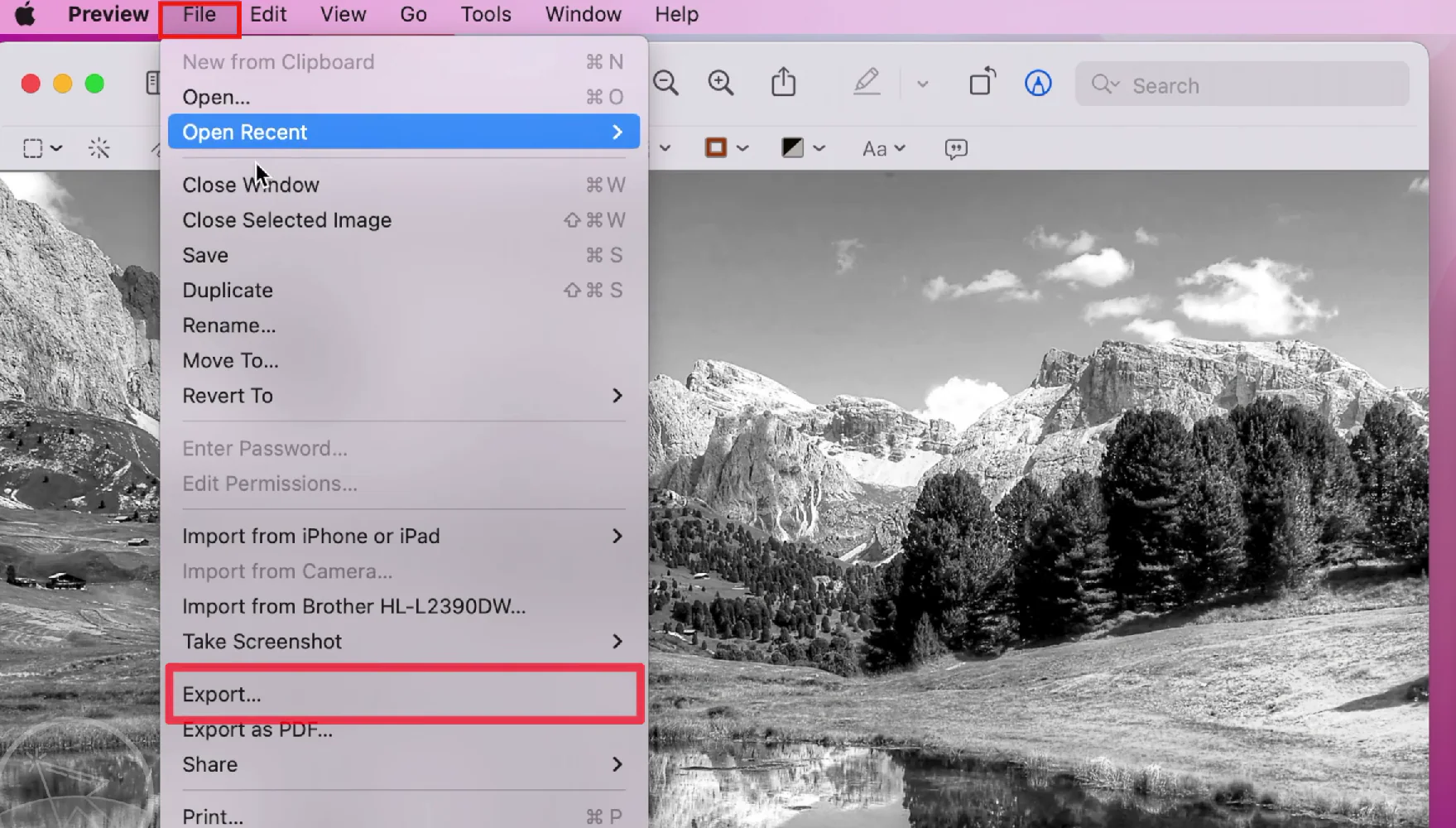Close the Preview window

point(31,84)
